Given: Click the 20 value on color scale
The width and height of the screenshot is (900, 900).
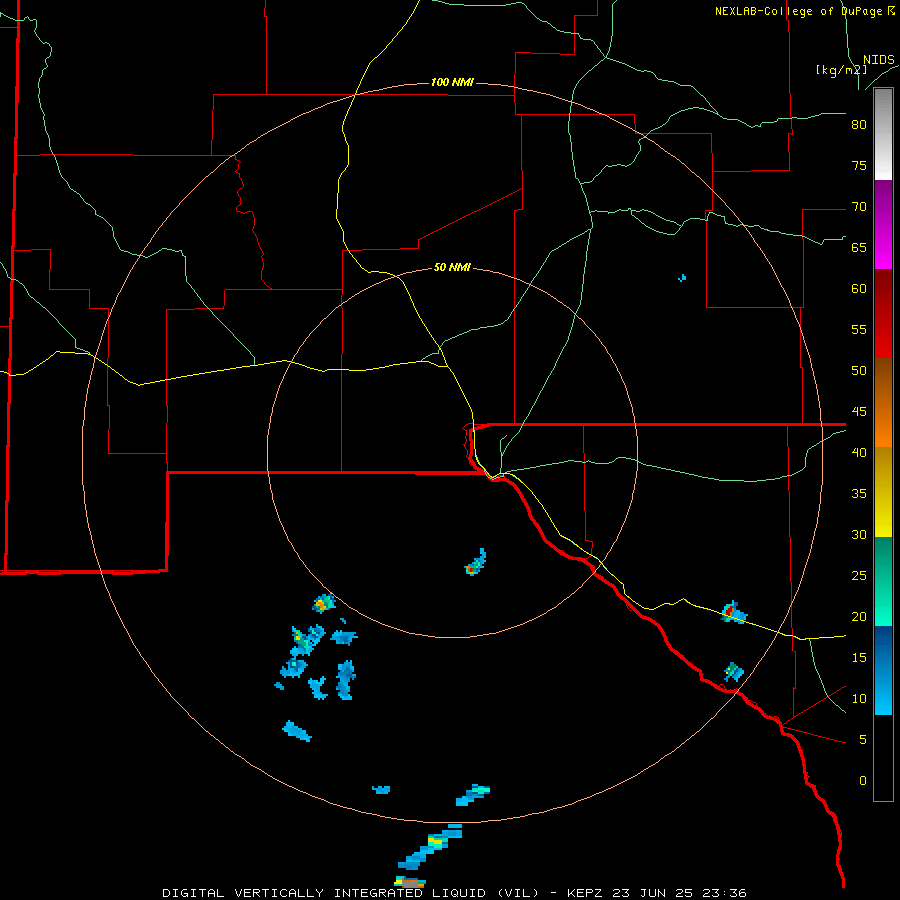Looking at the screenshot, I should coord(859,616).
